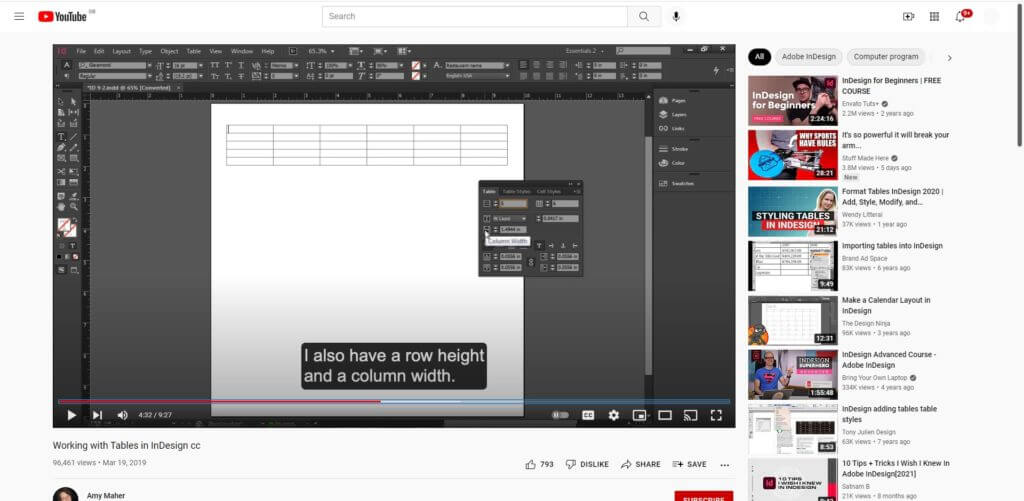This screenshot has width=1024, height=501.
Task: Select the Hand tool
Action: click(61, 206)
